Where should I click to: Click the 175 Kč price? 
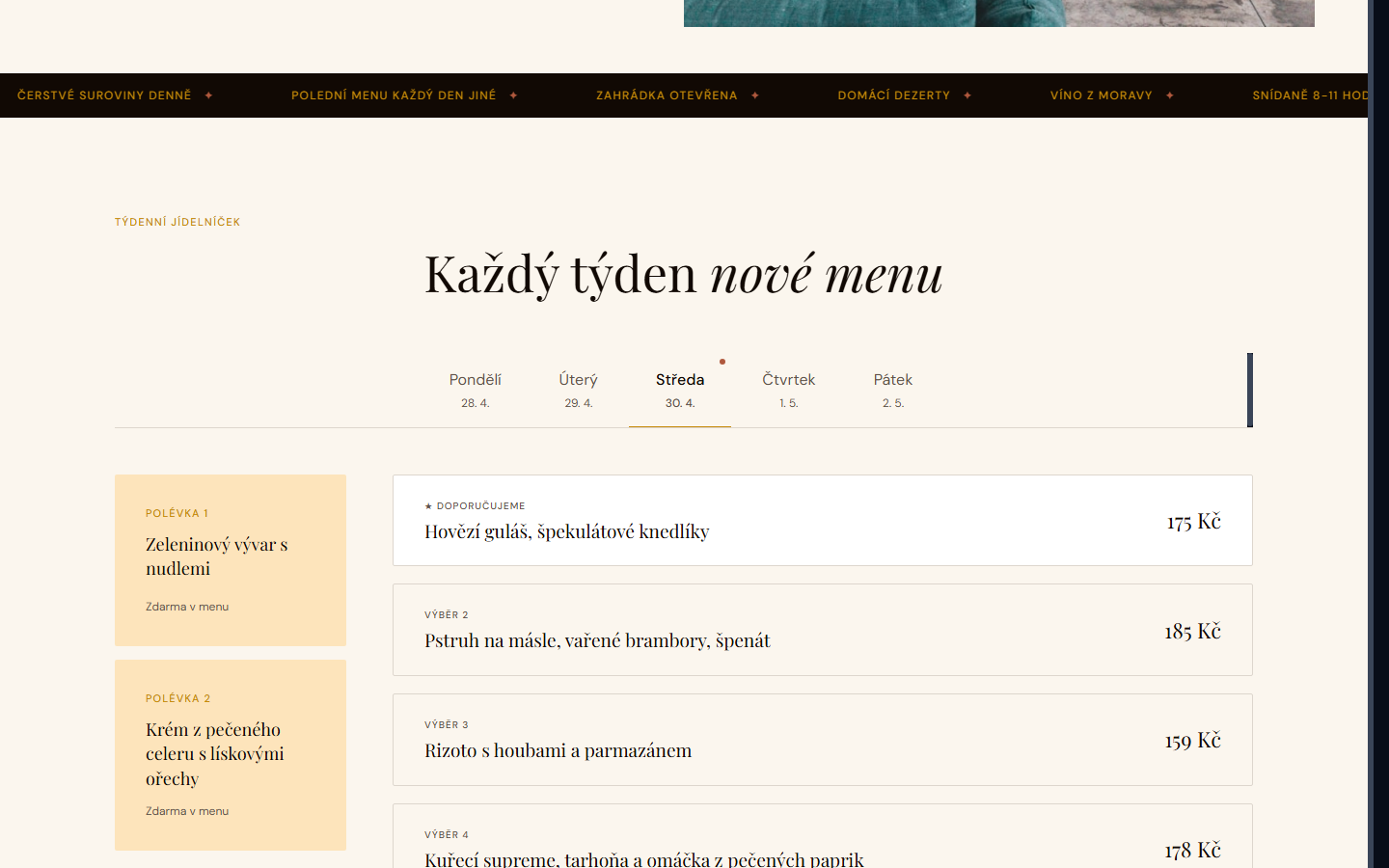pos(1194,522)
